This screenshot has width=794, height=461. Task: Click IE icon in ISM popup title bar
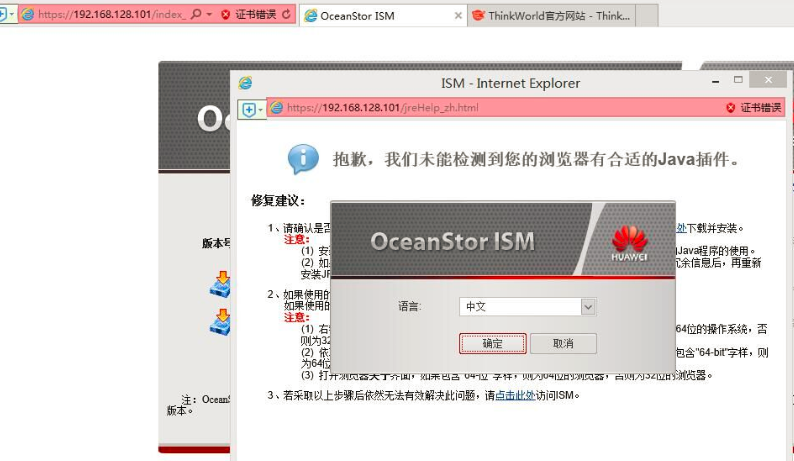point(246,83)
